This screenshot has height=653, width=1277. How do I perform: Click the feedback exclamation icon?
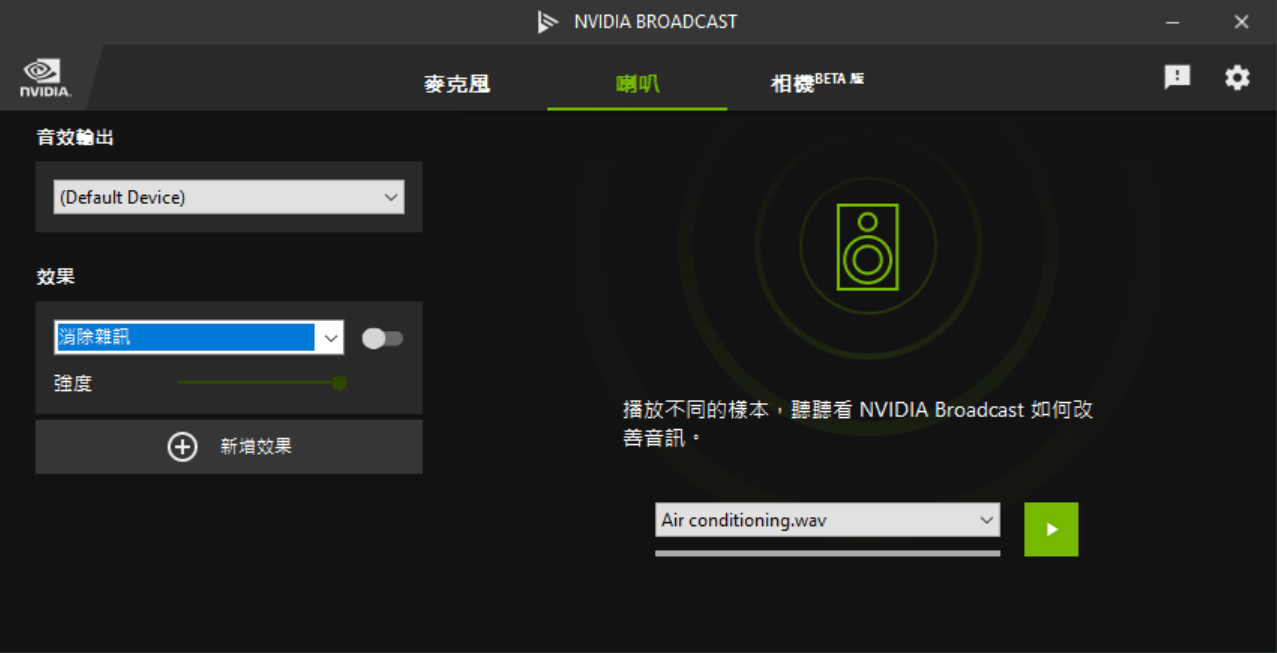[x=1177, y=77]
